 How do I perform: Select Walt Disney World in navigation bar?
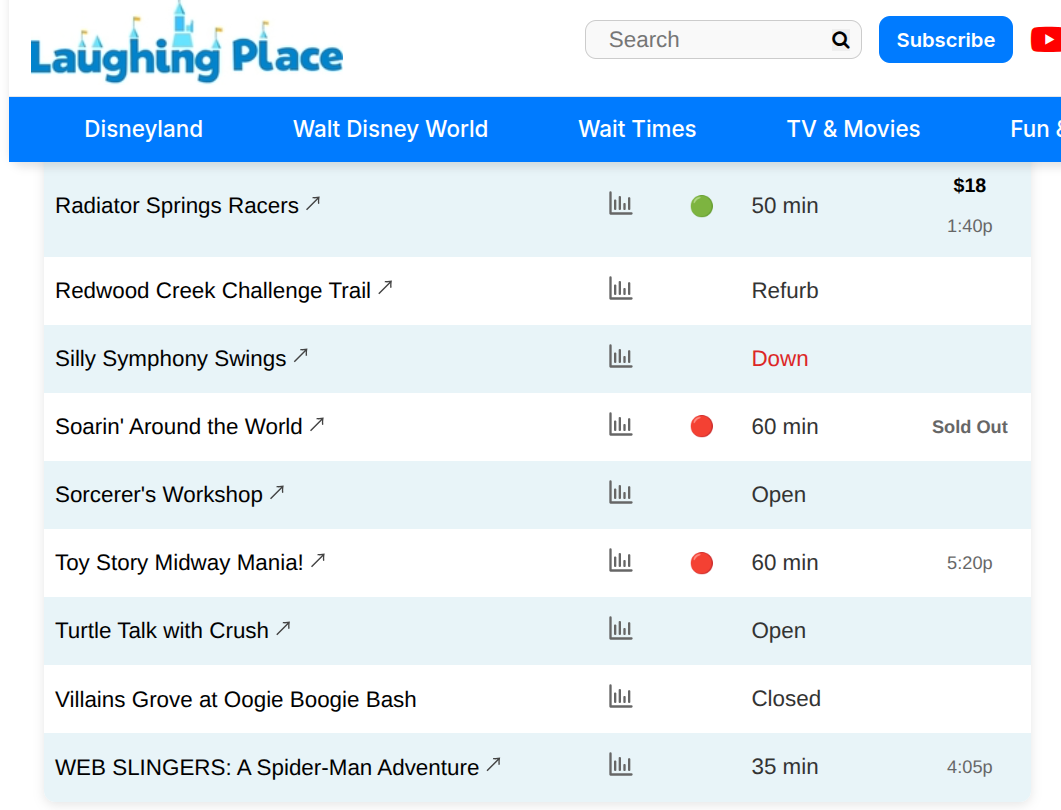pos(390,129)
